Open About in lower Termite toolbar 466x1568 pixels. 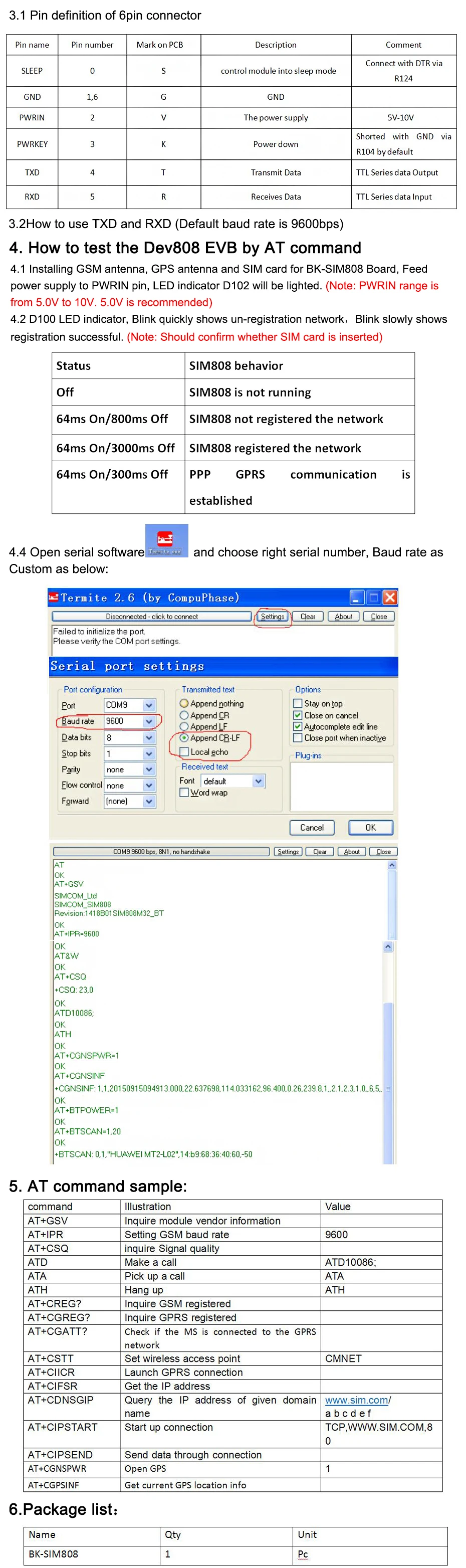tap(352, 852)
